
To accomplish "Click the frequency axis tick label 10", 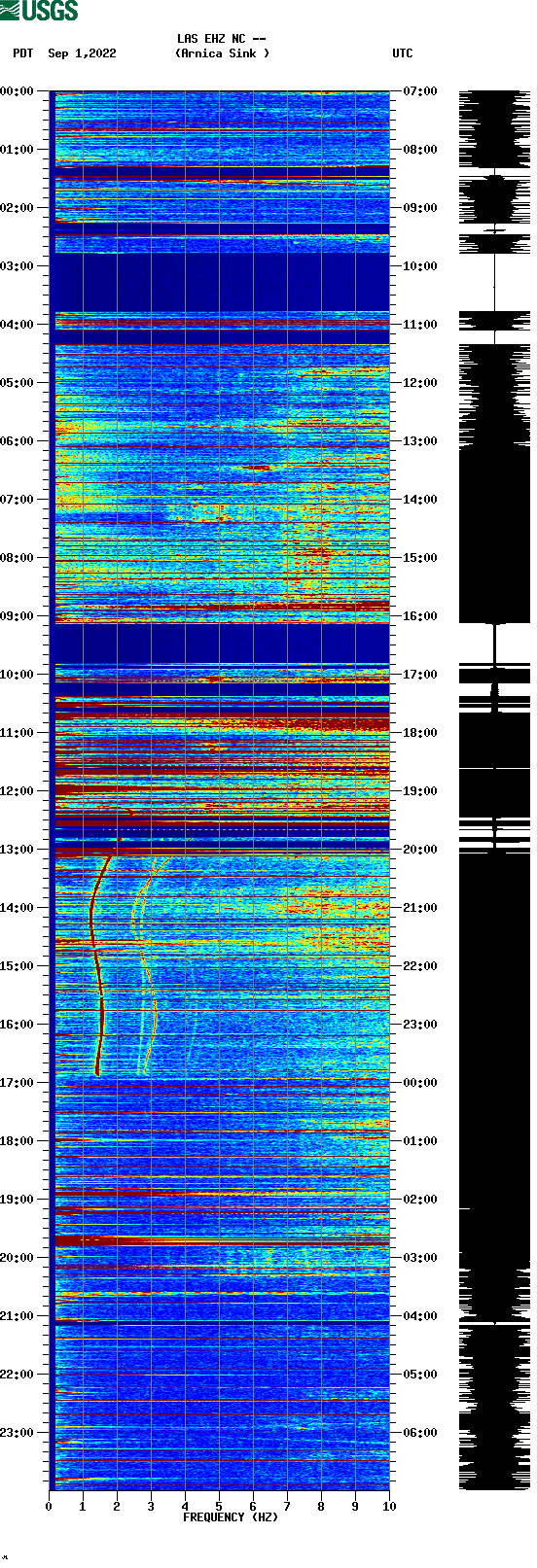I will (x=389, y=1507).
